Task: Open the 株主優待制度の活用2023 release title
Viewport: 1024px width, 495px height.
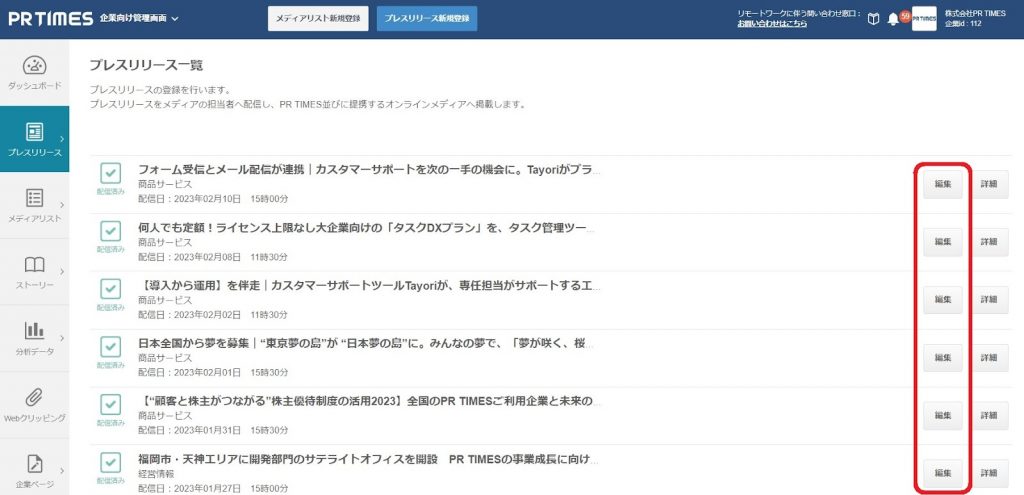Action: point(370,401)
